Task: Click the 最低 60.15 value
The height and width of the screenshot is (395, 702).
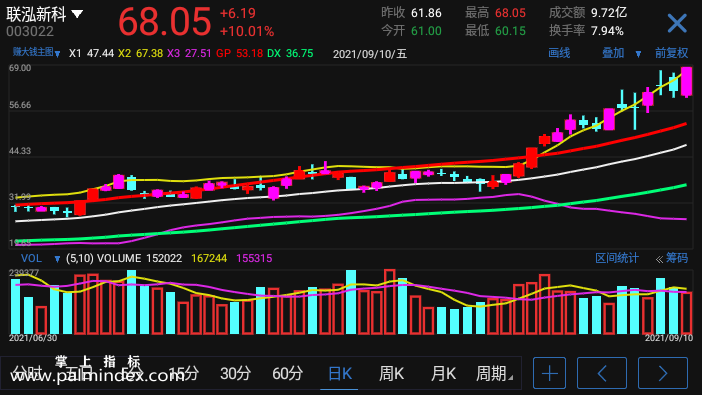Action: tap(495, 30)
